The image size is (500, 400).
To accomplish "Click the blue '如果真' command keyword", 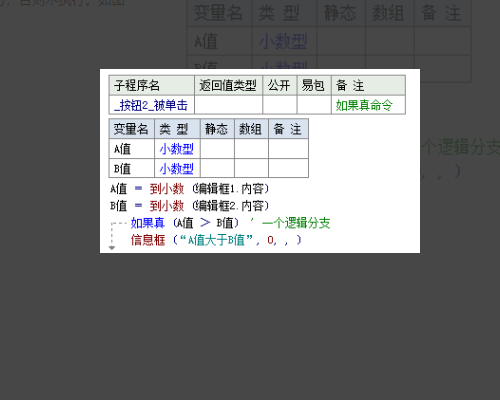I will [148, 223].
